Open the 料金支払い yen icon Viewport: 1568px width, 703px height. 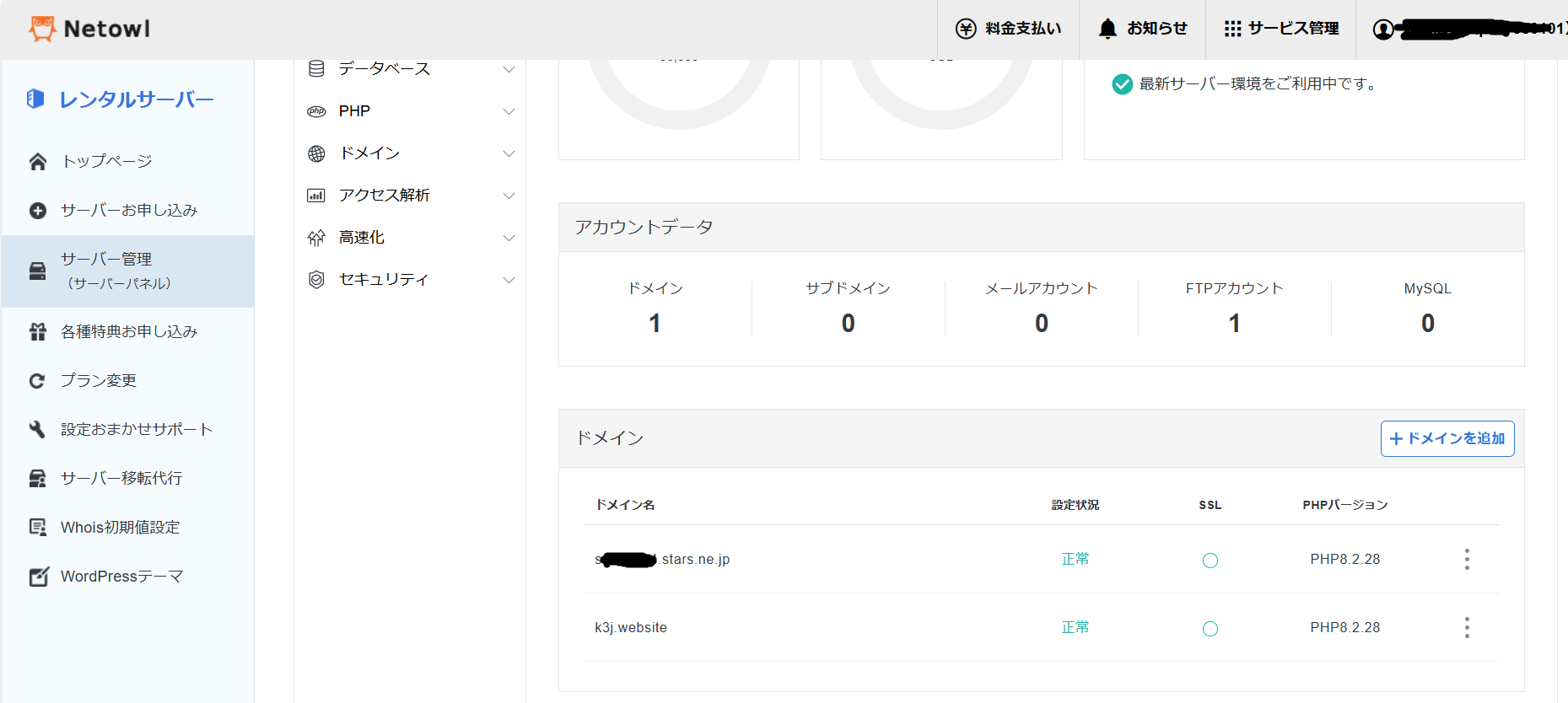point(966,29)
